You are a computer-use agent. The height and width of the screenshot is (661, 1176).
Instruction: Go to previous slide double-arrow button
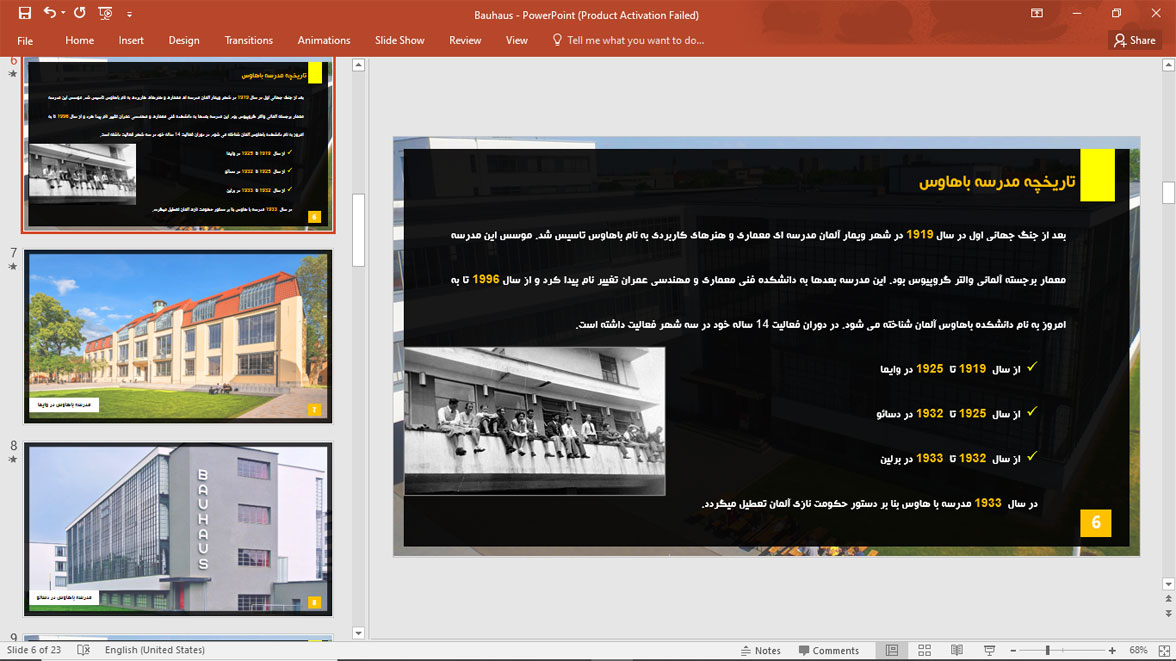point(1168,599)
